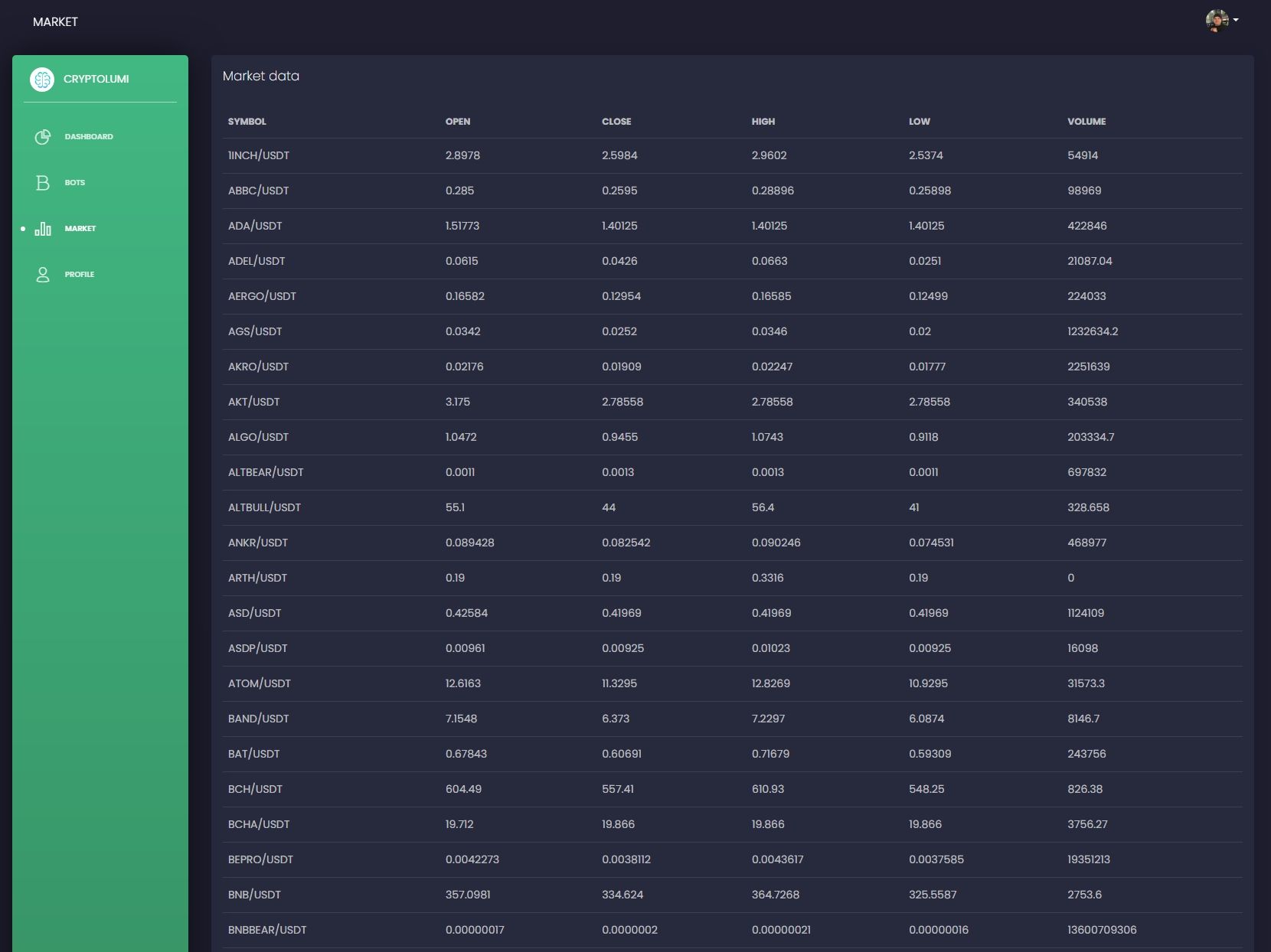Open the Profile menu label
Screen dimensions: 1271x952
[80, 274]
